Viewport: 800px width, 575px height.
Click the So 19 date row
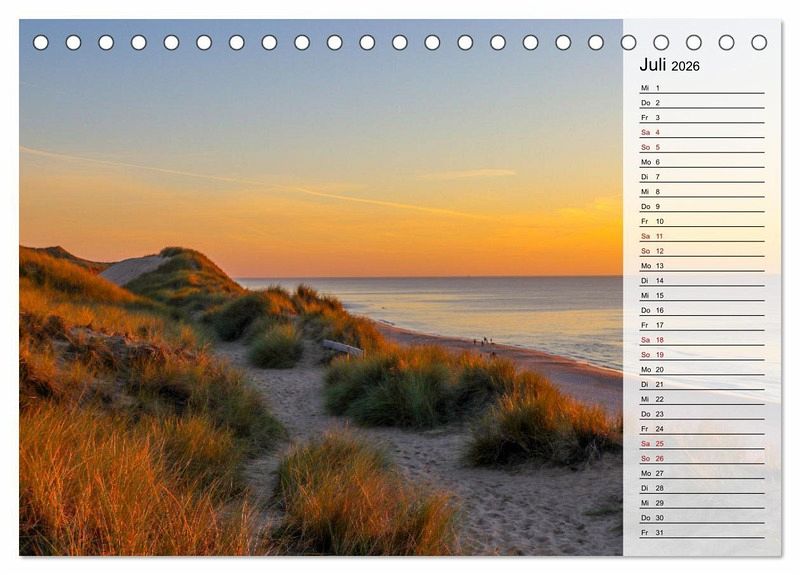click(701, 354)
